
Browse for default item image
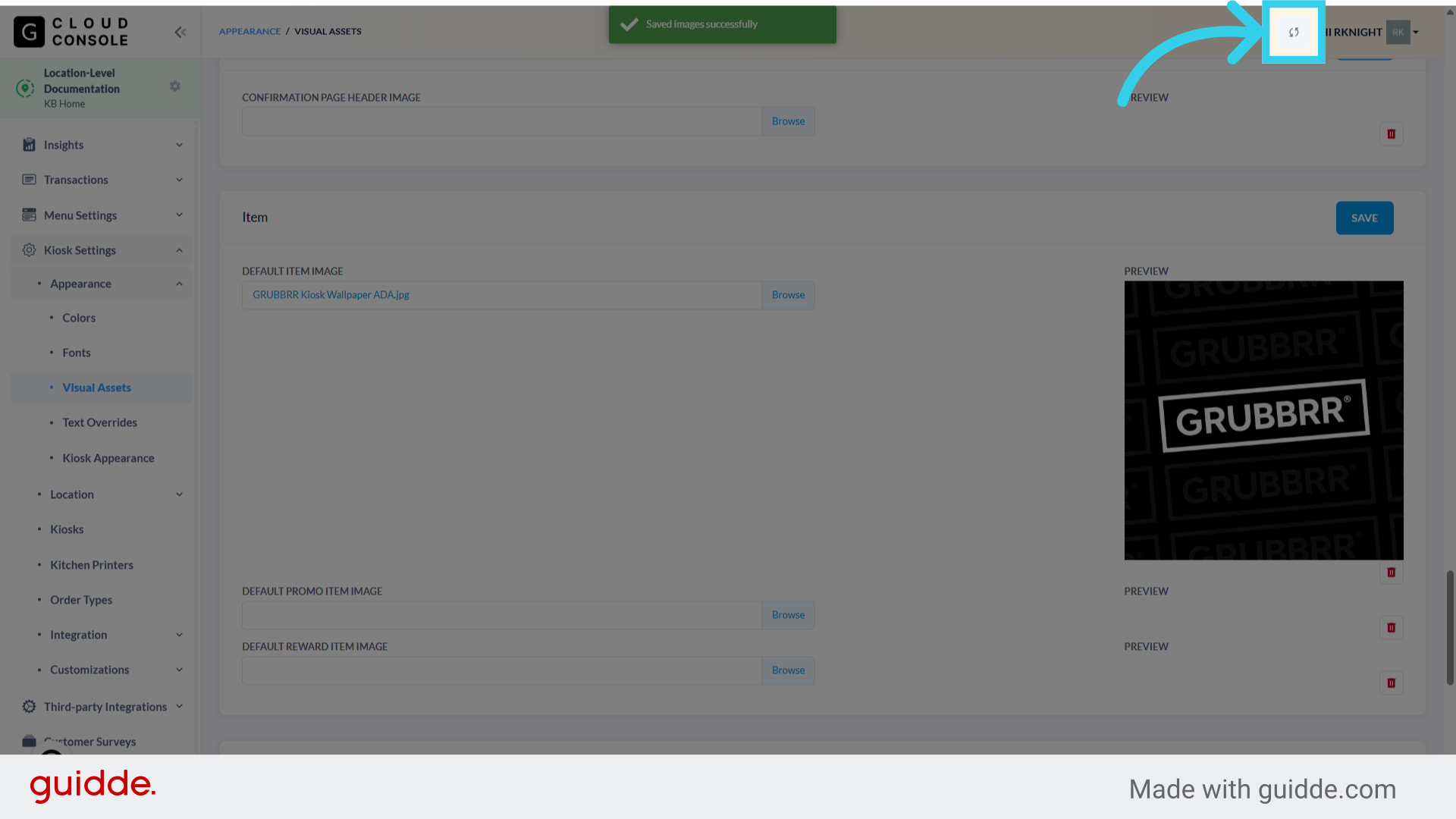788,295
